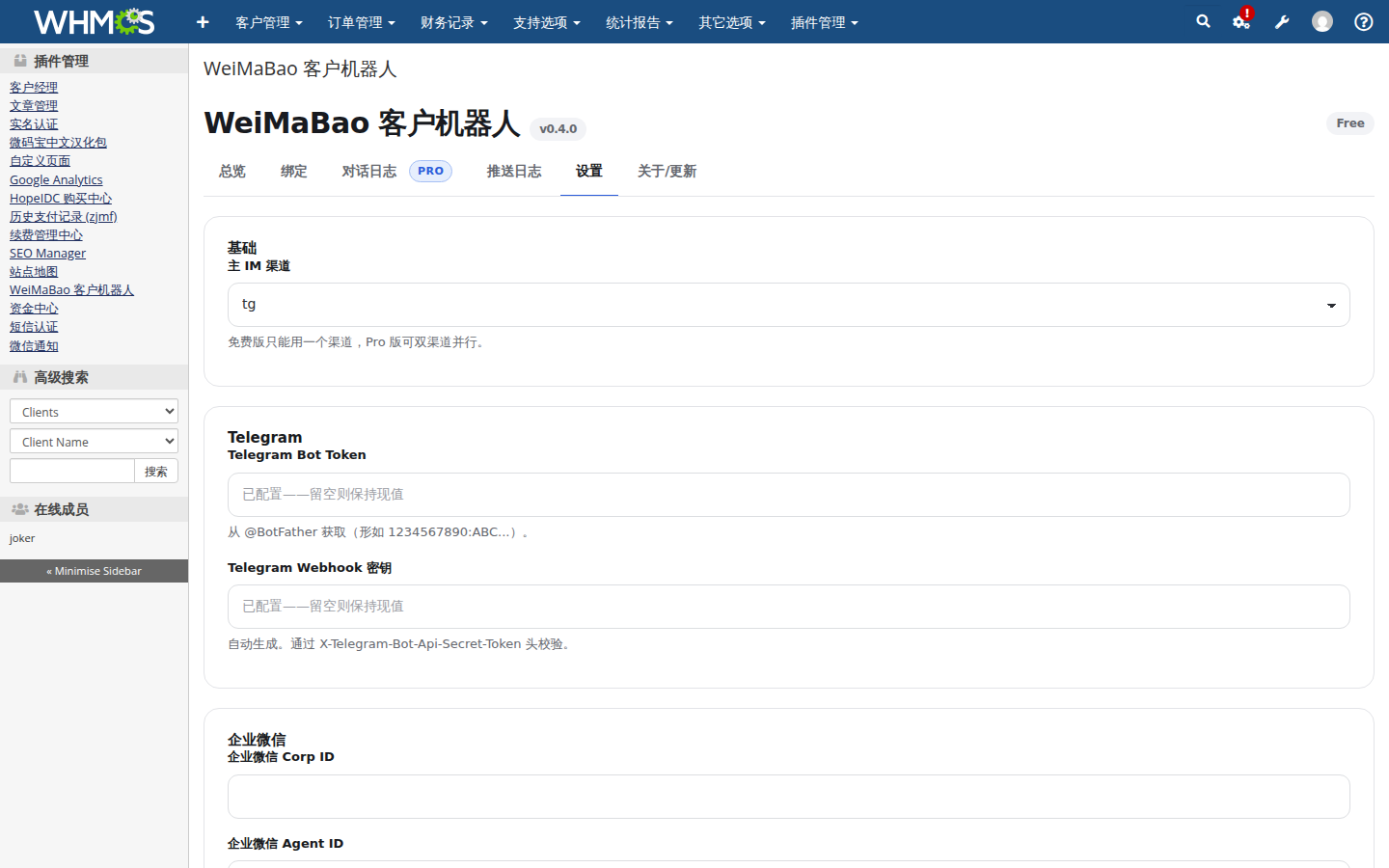Expand the 插件管理 top menu
The width and height of the screenshot is (1389, 868).
(x=825, y=22)
